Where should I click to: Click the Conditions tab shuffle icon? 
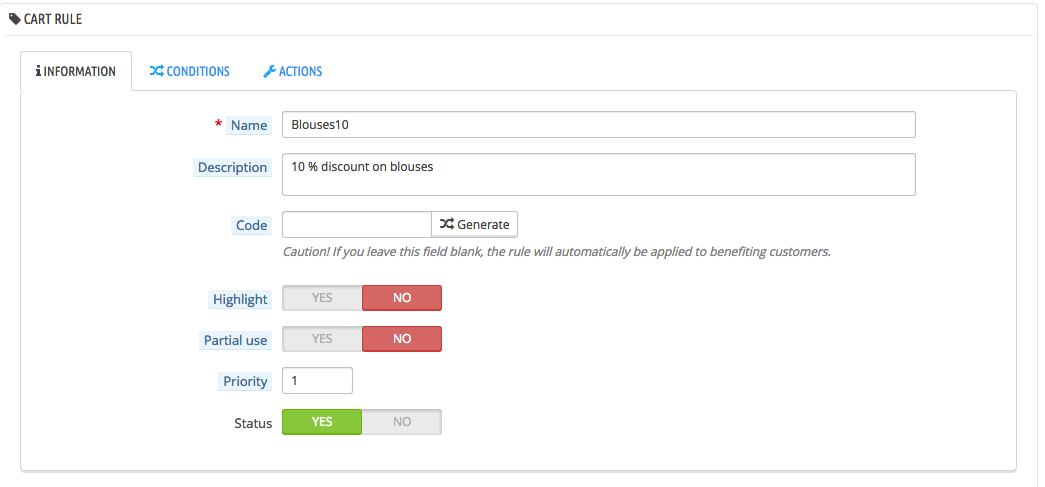(x=156, y=71)
